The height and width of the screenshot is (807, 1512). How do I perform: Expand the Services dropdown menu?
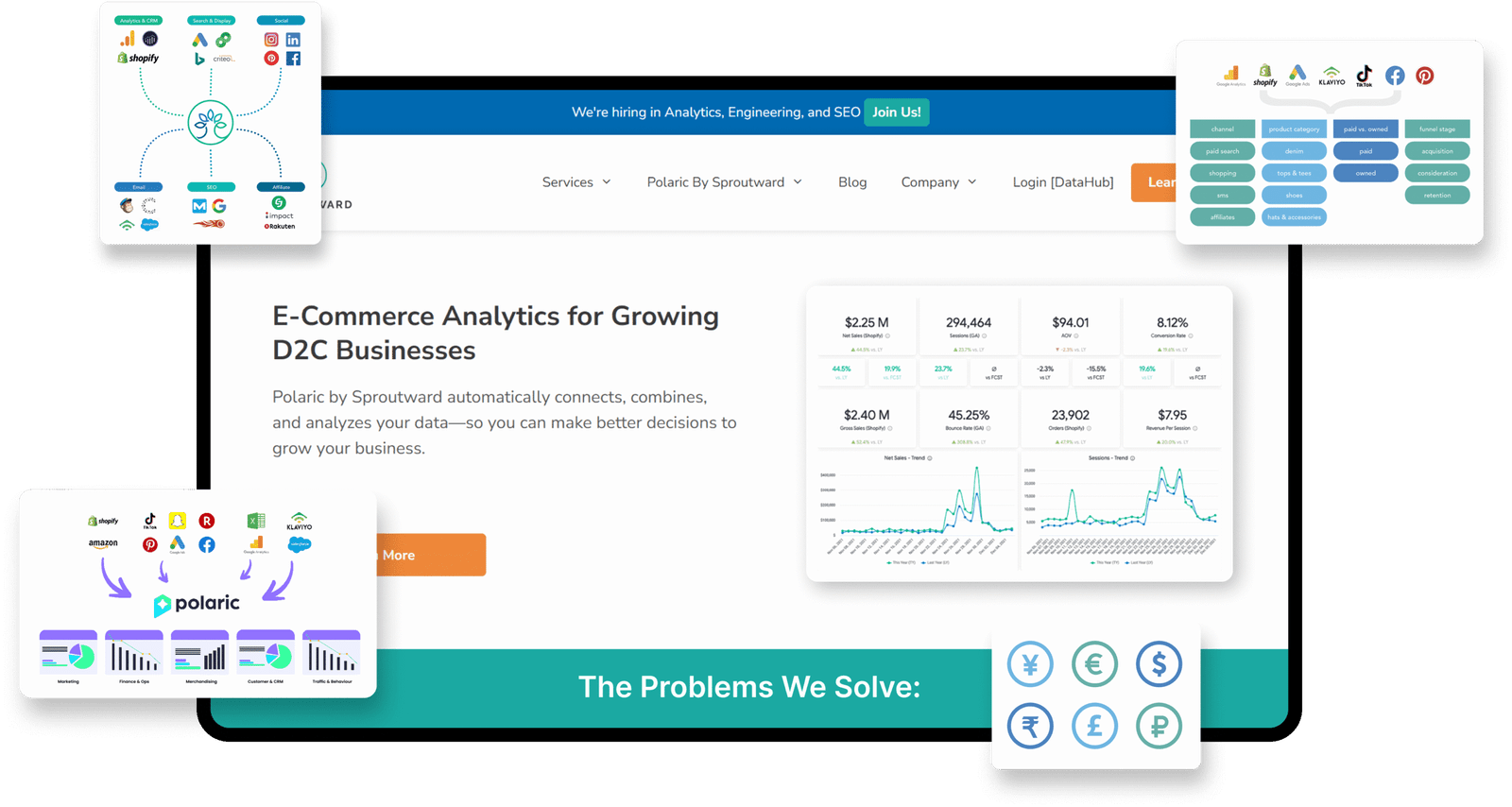pyautogui.click(x=576, y=182)
